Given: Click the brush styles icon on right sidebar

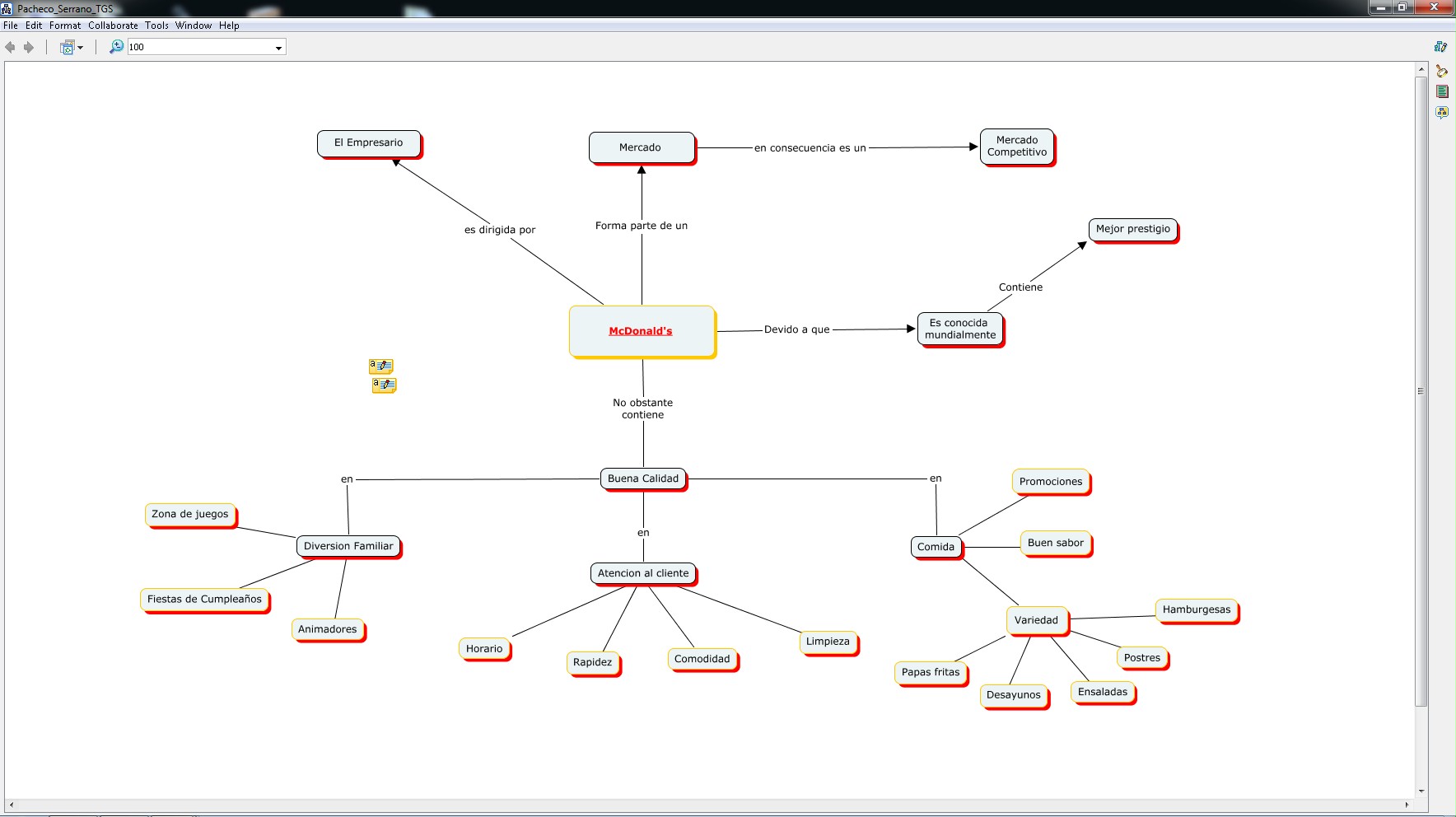Looking at the screenshot, I should click(x=1441, y=72).
